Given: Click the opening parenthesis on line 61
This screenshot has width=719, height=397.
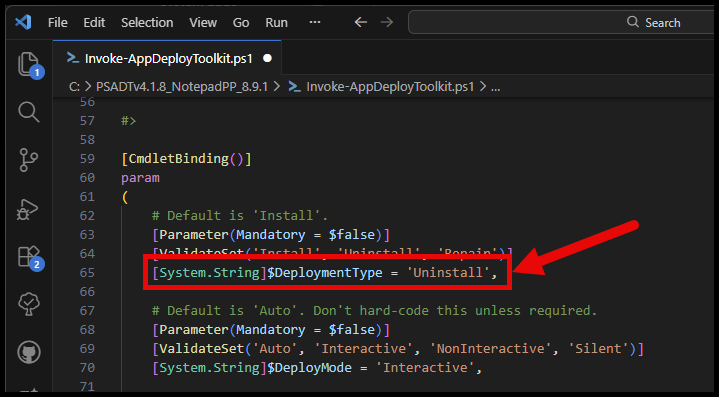Looking at the screenshot, I should 125,197.
